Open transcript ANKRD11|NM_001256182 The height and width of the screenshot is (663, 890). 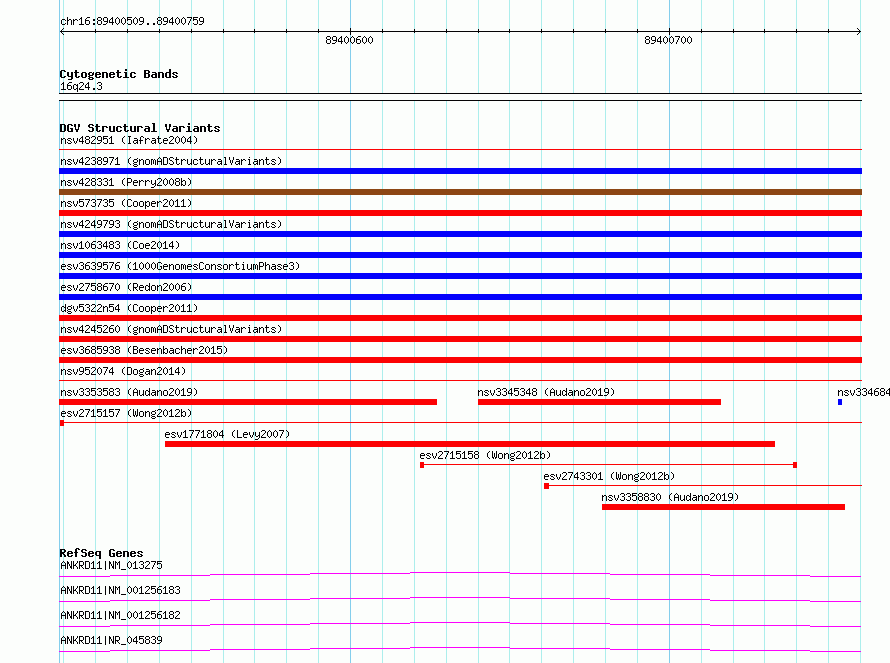[120, 615]
